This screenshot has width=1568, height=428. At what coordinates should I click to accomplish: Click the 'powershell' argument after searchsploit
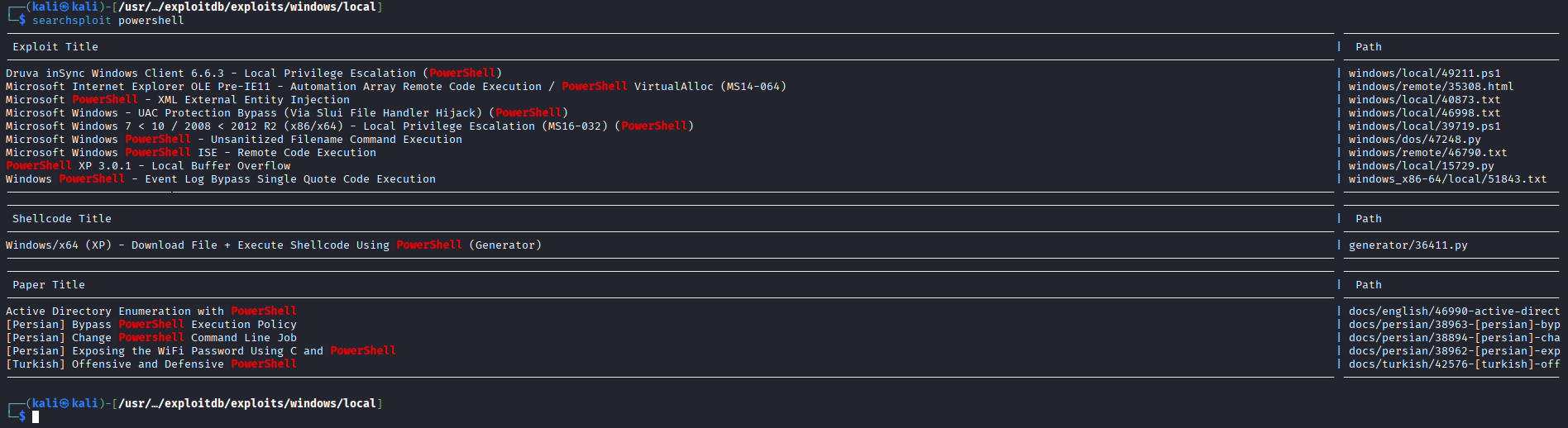151,21
